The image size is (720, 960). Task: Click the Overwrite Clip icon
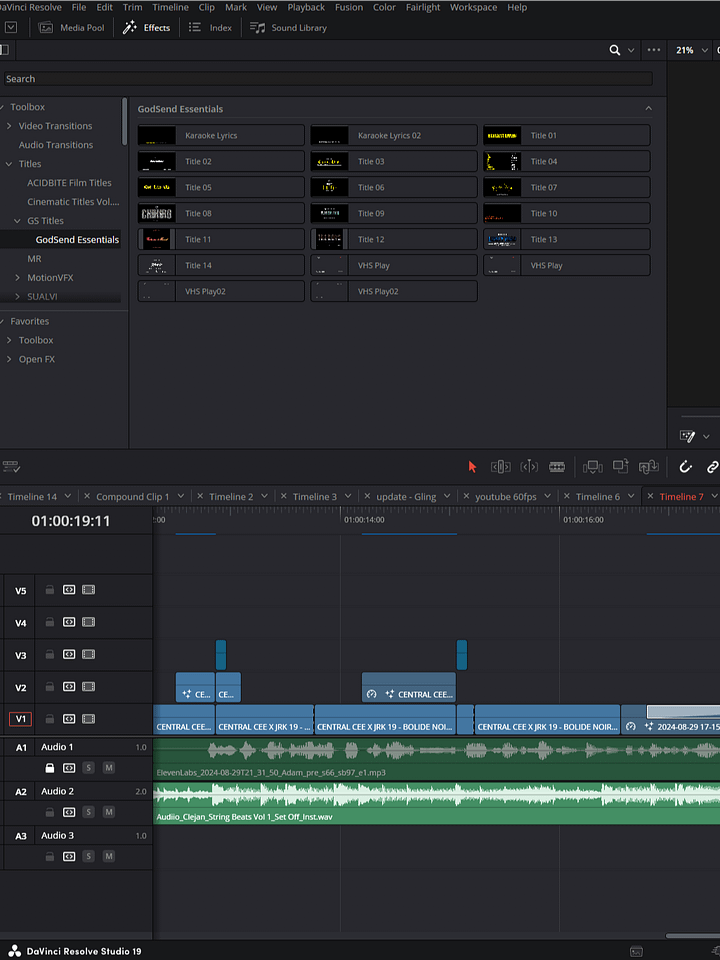(621, 467)
